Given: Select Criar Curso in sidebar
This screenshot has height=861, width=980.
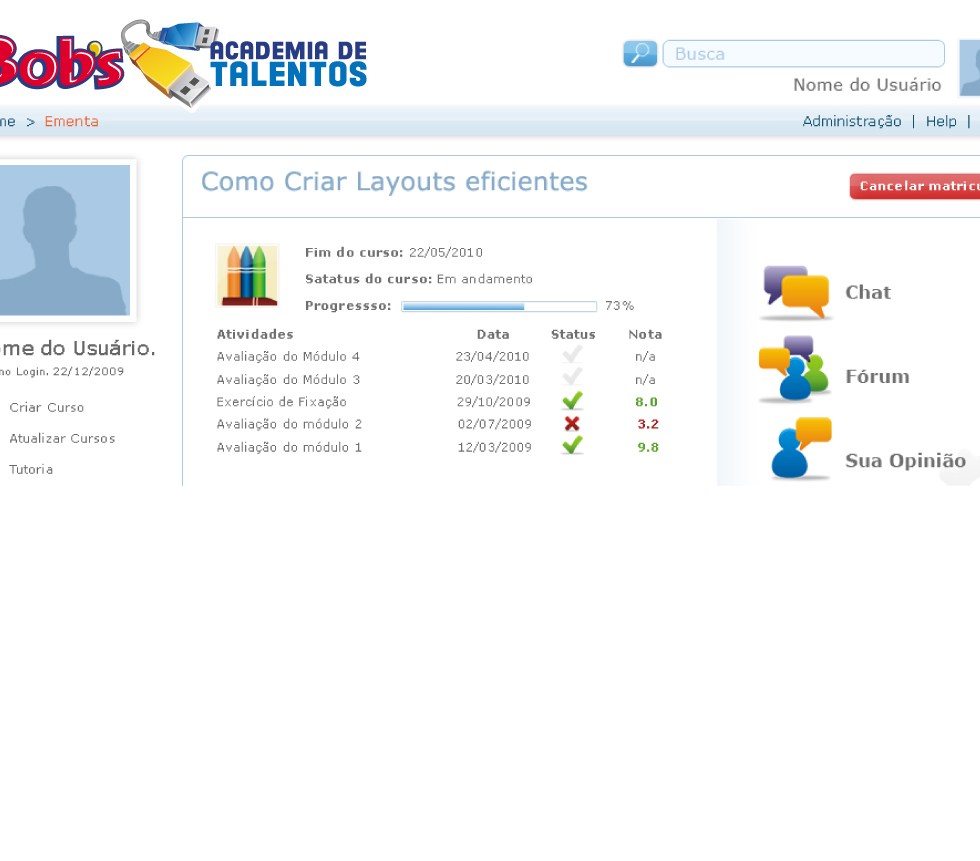Looking at the screenshot, I should click(x=47, y=408).
